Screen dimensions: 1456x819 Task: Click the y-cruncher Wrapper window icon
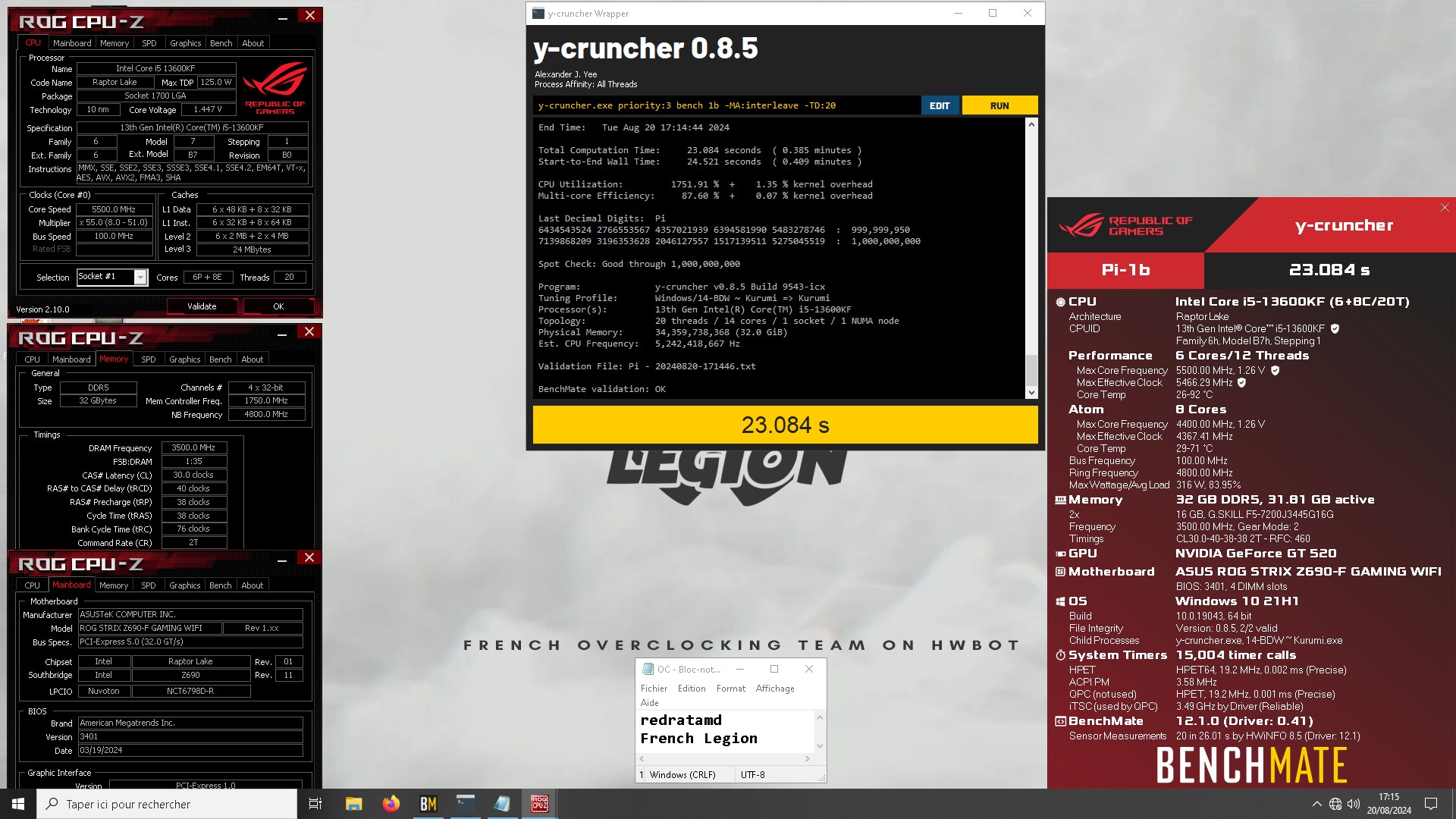538,14
